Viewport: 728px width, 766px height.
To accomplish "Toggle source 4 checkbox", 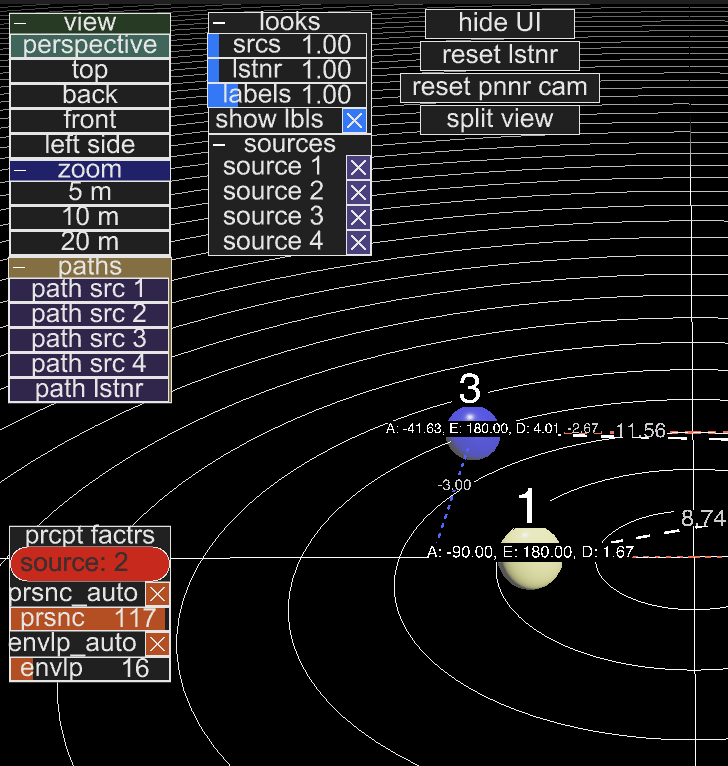I will pos(358,242).
